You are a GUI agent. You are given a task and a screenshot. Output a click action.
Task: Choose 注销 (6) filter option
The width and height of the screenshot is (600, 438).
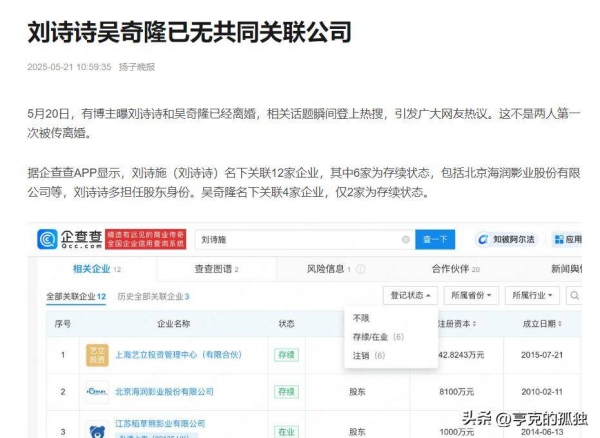tap(369, 355)
